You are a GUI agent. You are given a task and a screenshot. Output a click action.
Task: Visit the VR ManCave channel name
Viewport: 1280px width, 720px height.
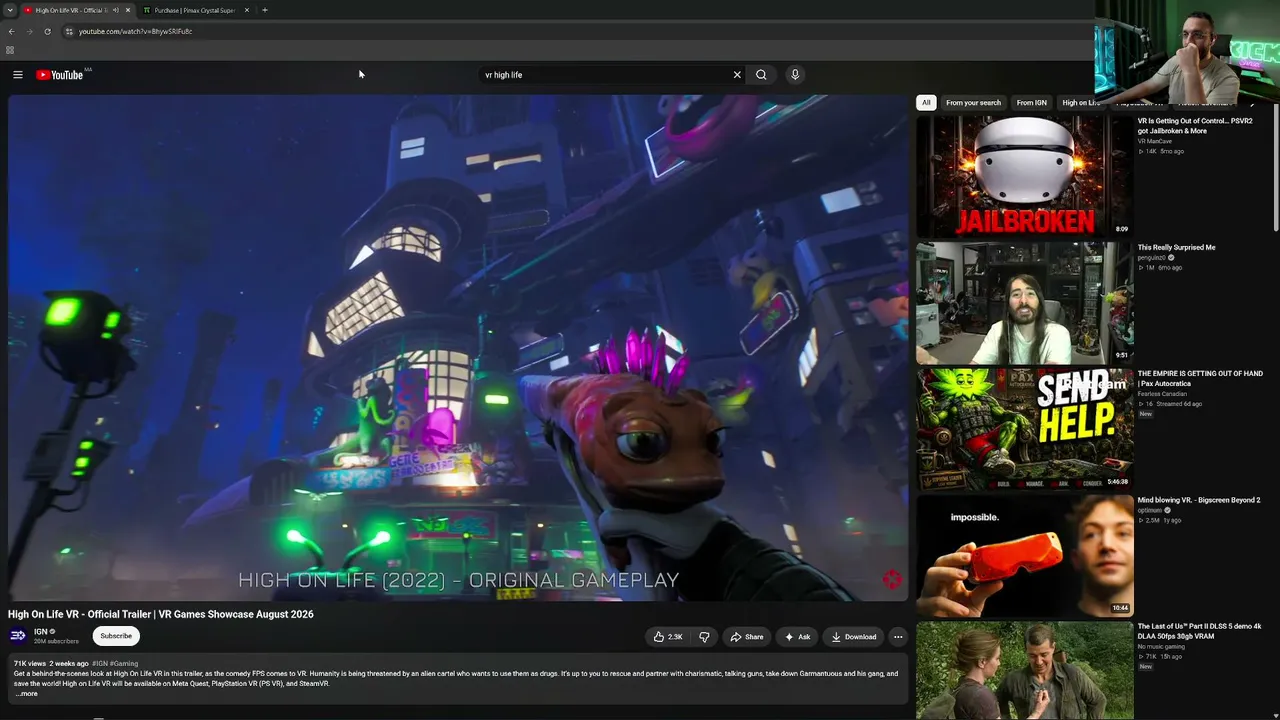point(1155,141)
